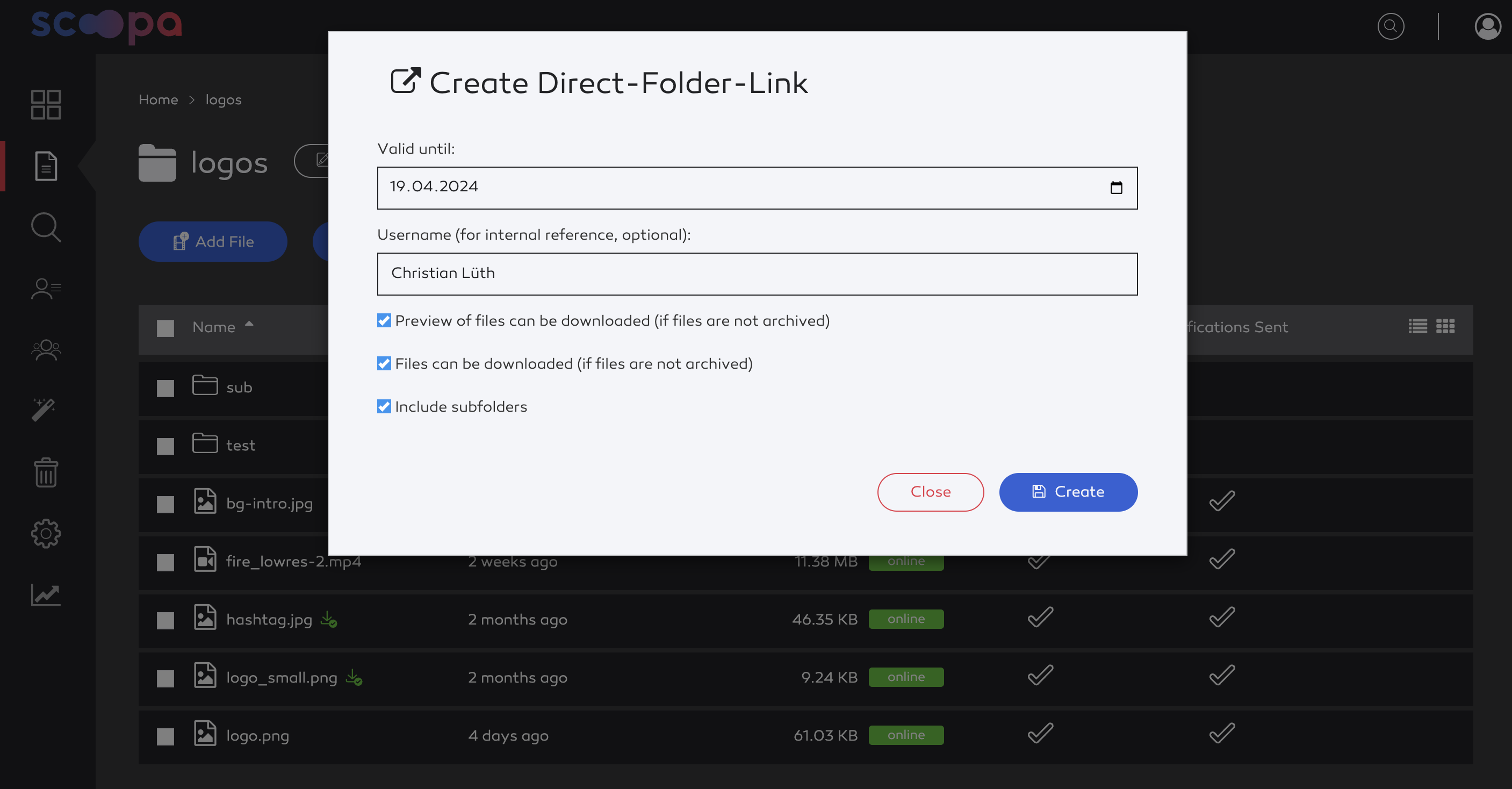The image size is (1512, 789).
Task: Open the user profile avatar icon
Action: pos(1488,26)
